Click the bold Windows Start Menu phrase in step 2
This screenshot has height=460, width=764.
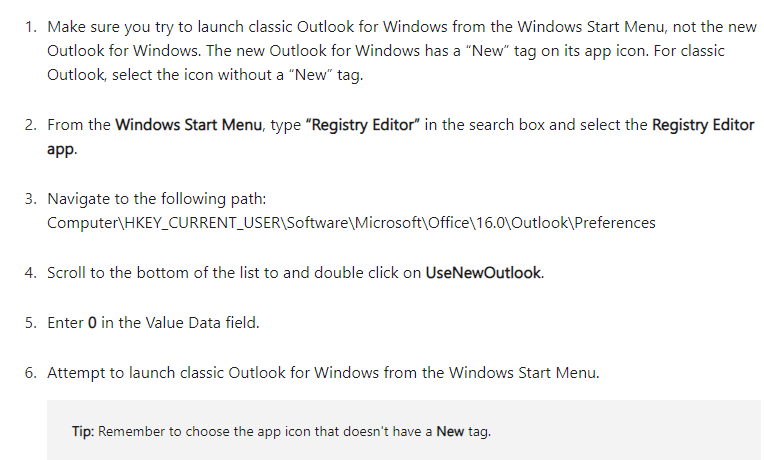[189, 125]
